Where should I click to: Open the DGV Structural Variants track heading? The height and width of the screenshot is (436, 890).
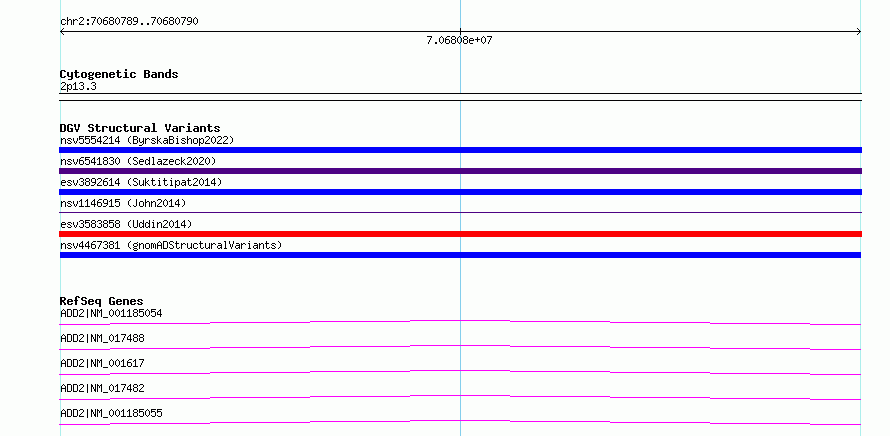(140, 128)
